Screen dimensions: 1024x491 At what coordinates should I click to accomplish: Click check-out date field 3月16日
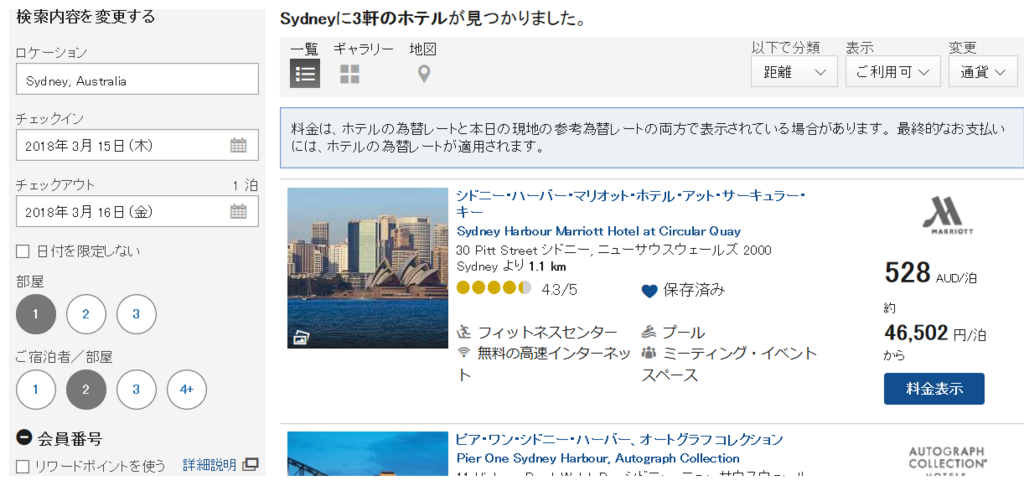click(137, 211)
